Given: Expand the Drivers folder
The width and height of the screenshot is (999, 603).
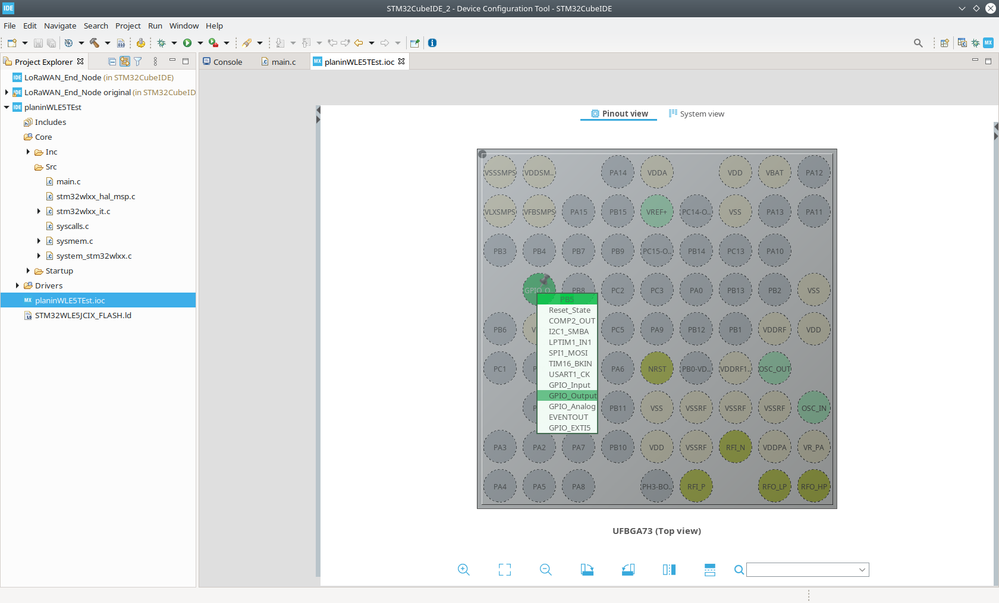Looking at the screenshot, I should point(17,286).
